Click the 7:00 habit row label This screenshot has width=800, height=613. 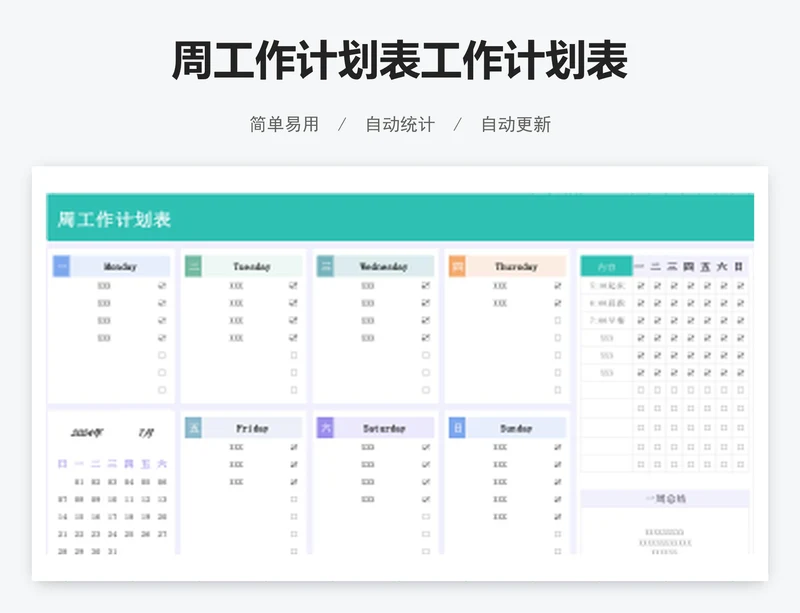(607, 321)
